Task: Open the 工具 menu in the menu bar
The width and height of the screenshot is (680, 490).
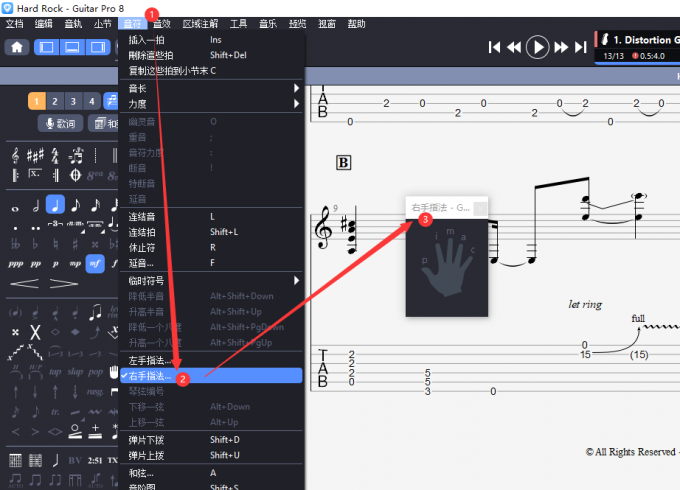Action: 238,22
